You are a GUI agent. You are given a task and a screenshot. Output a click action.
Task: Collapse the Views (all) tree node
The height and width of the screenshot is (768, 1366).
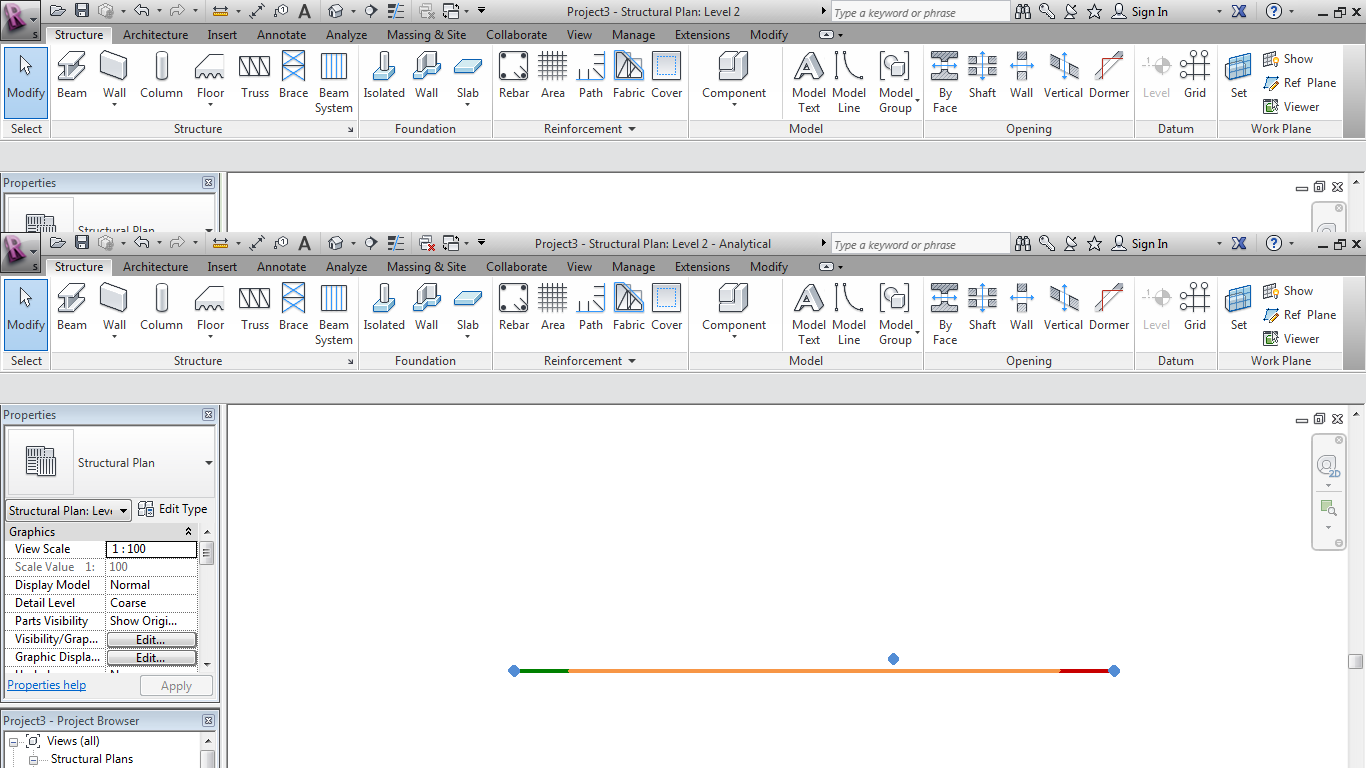tap(13, 741)
